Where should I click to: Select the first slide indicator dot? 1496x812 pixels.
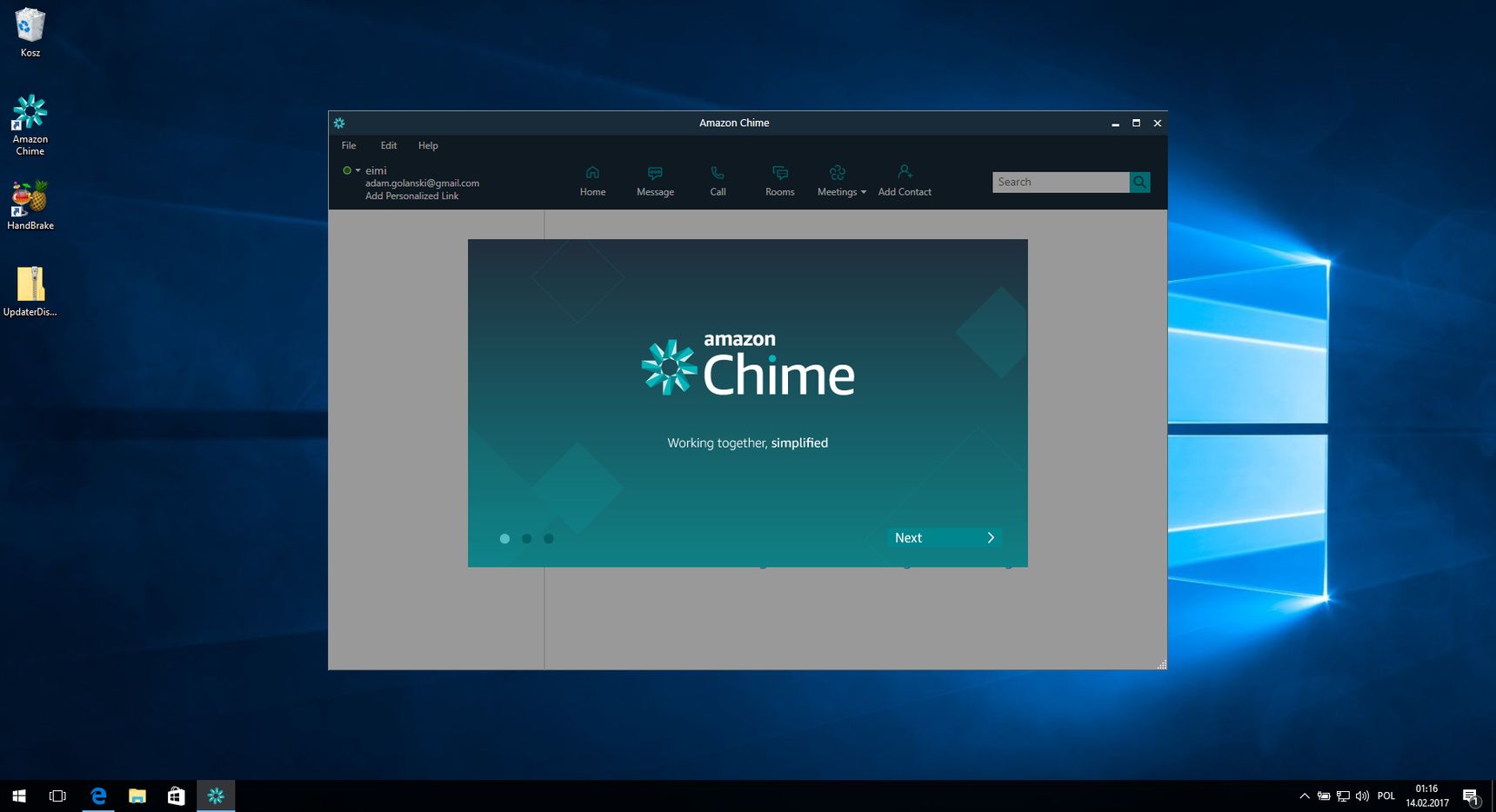(x=504, y=538)
